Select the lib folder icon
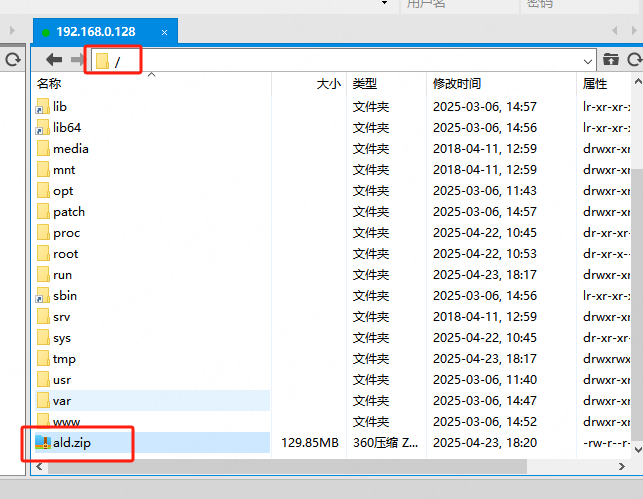643x499 pixels. 43,106
